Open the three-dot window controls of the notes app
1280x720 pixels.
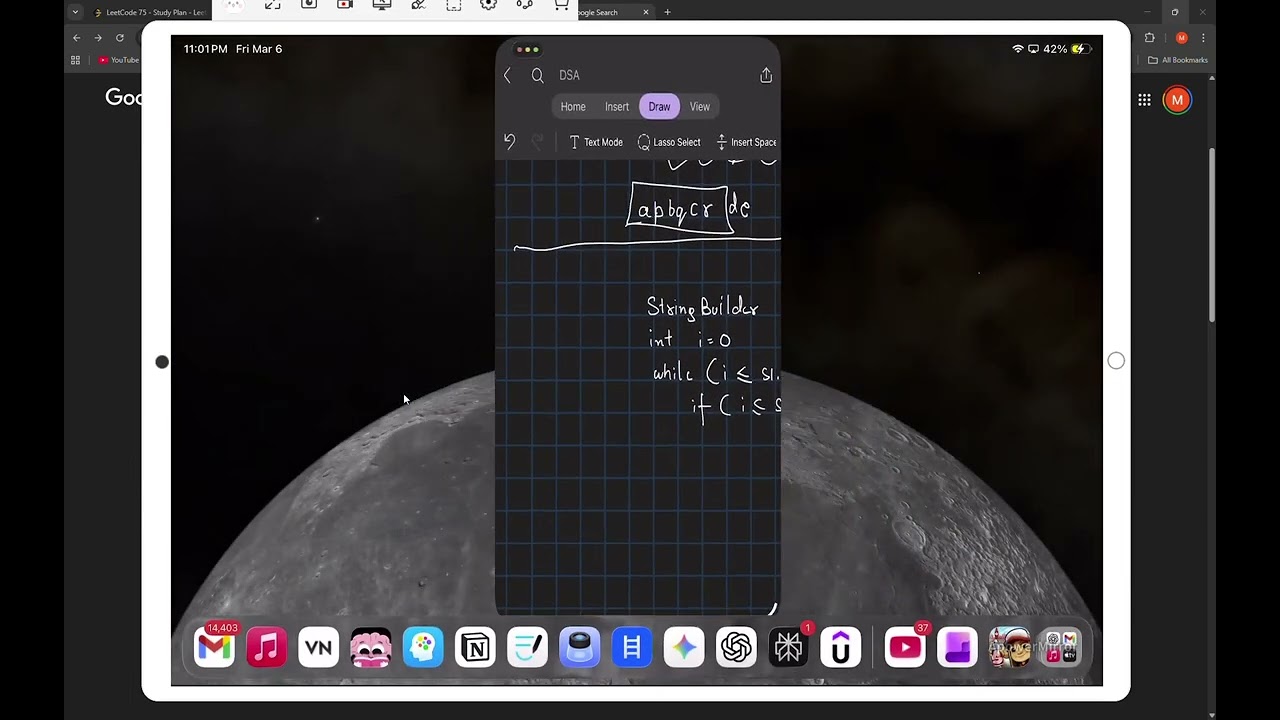click(x=527, y=50)
